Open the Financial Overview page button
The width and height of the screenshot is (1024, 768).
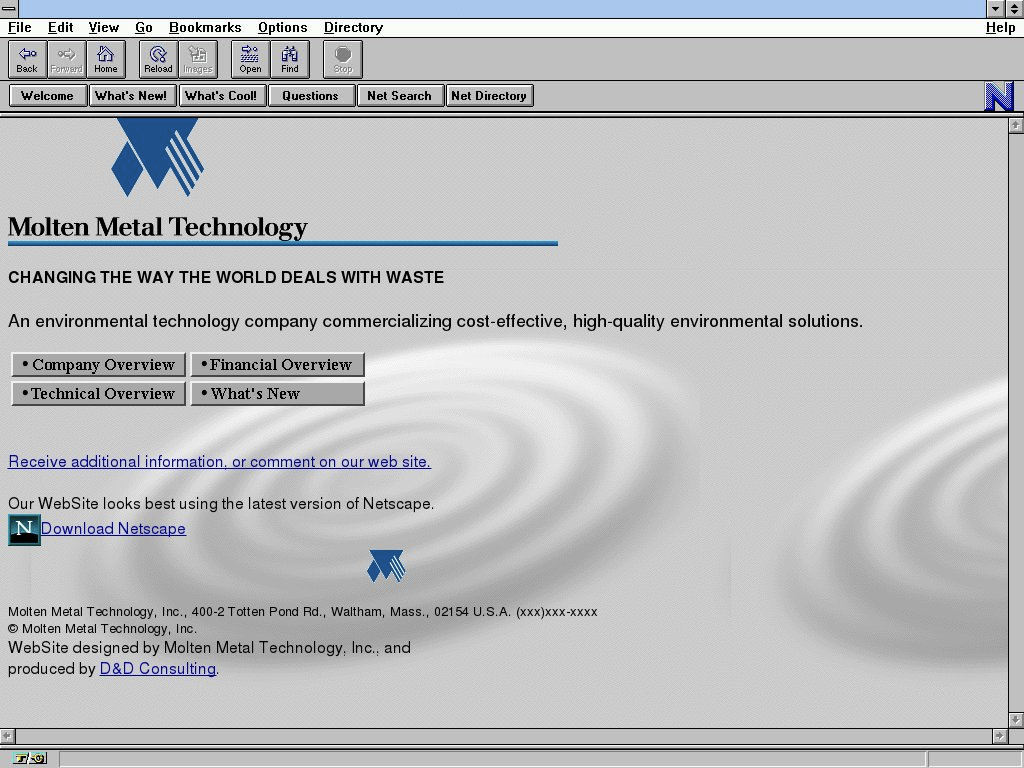[x=277, y=365]
